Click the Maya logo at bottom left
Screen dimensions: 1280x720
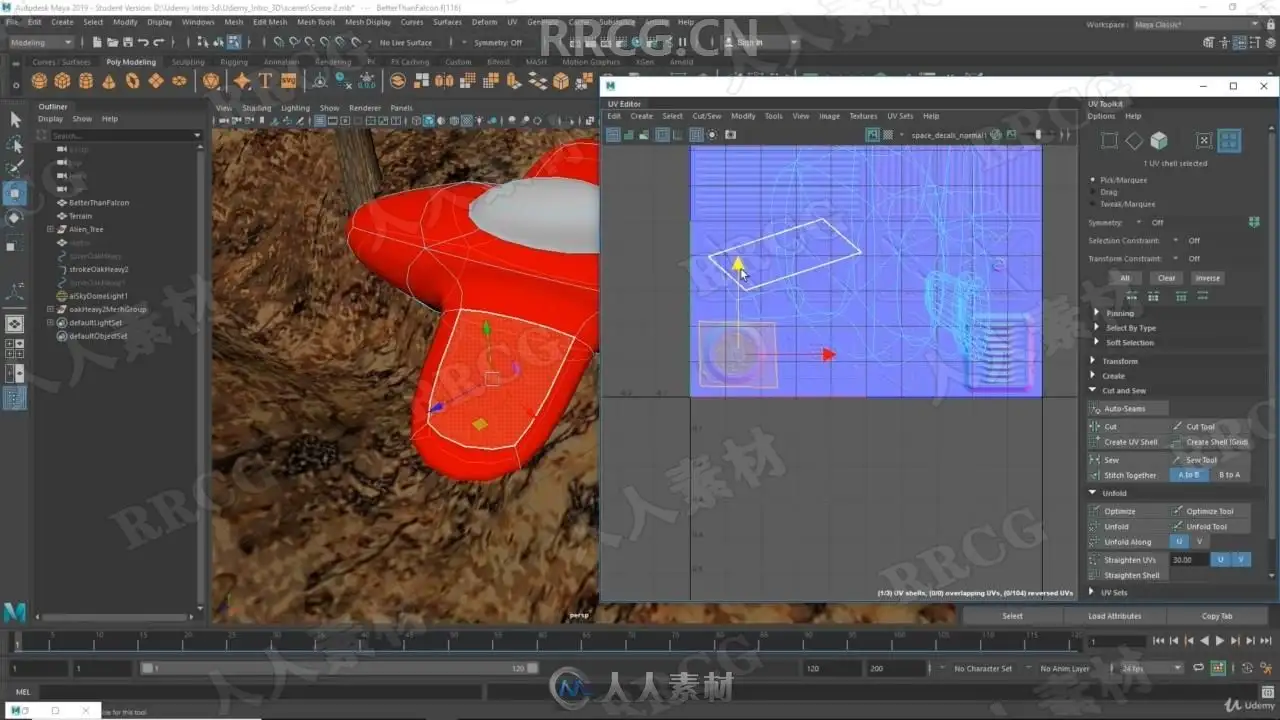pyautogui.click(x=14, y=611)
